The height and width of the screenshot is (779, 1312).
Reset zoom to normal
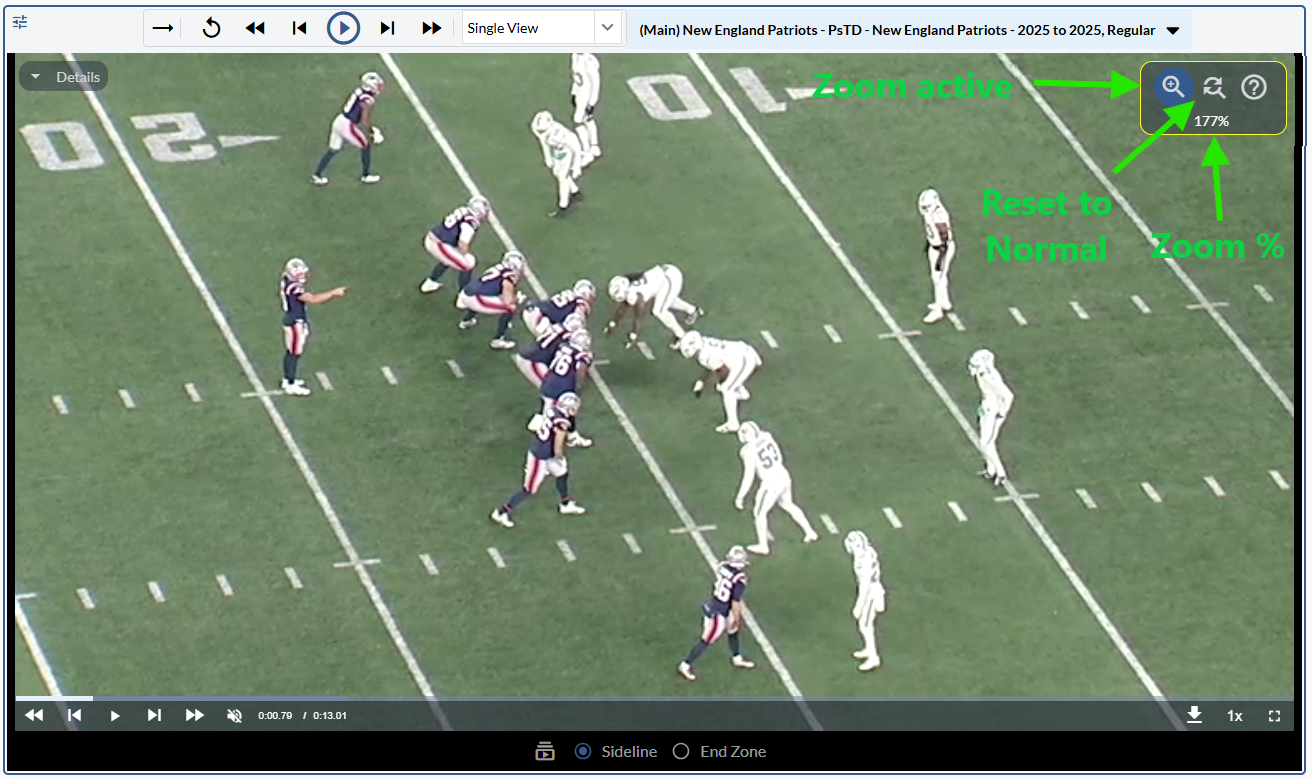tap(1214, 87)
